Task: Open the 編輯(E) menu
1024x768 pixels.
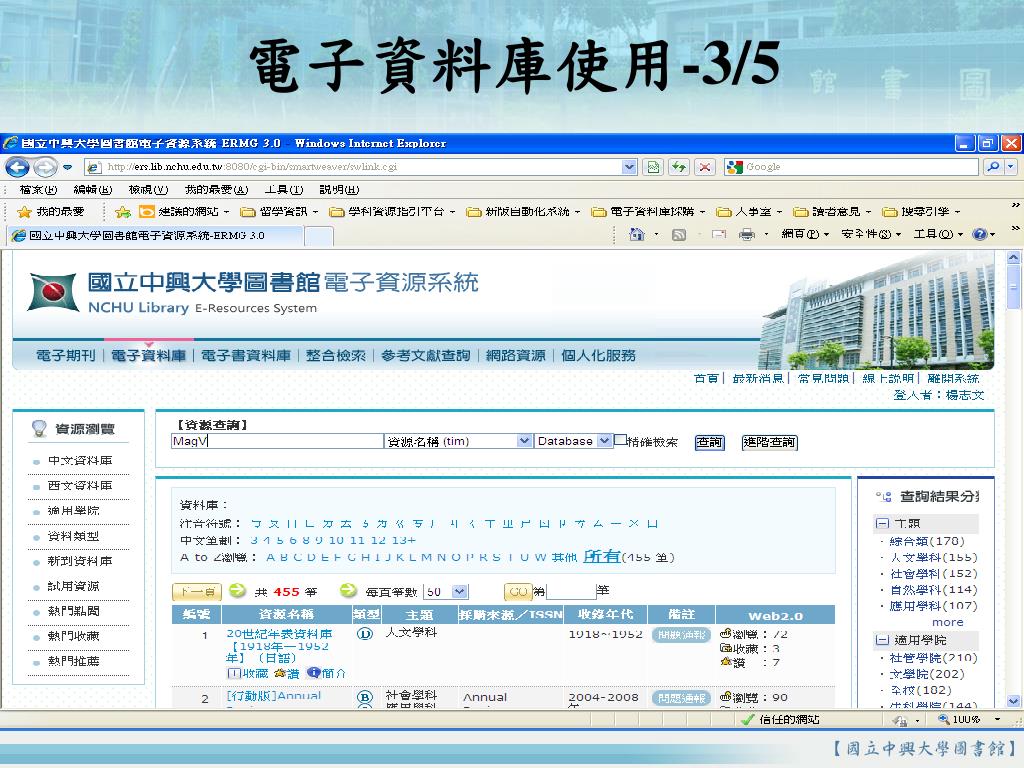Action: coord(93,190)
